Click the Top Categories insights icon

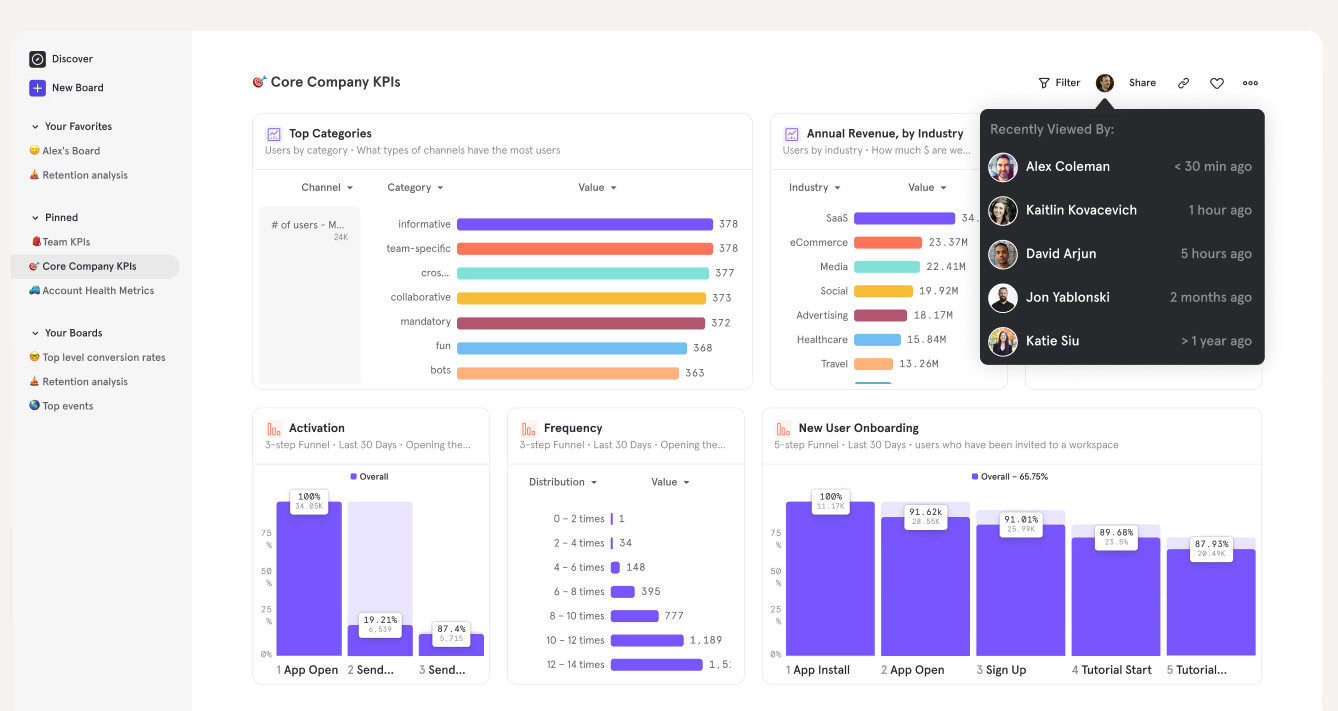(x=274, y=134)
